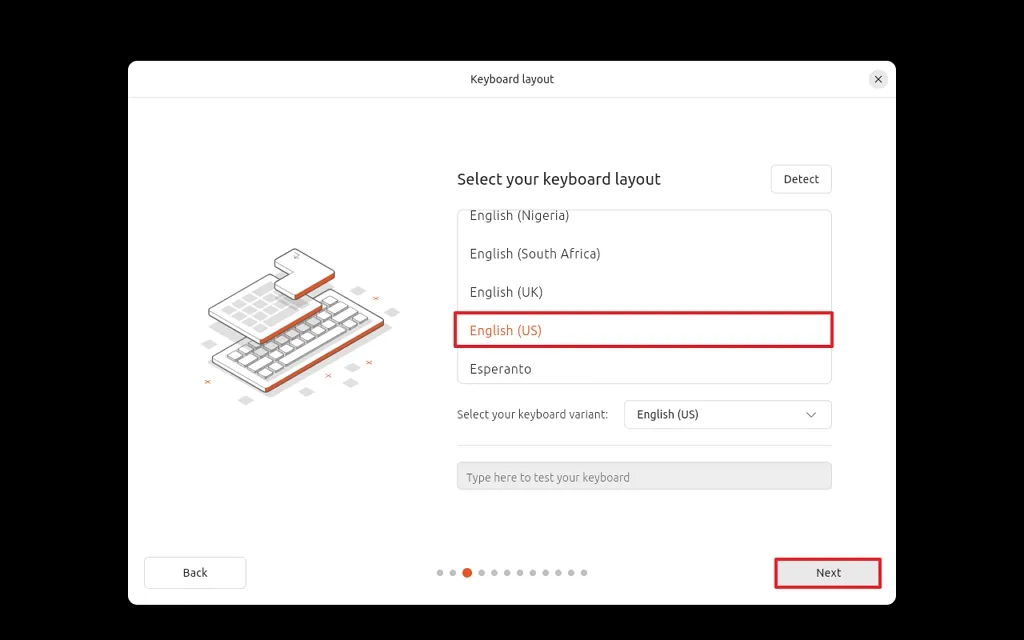The image size is (1024, 640).
Task: Choose the Esperanto keyboard layout
Action: 501,369
